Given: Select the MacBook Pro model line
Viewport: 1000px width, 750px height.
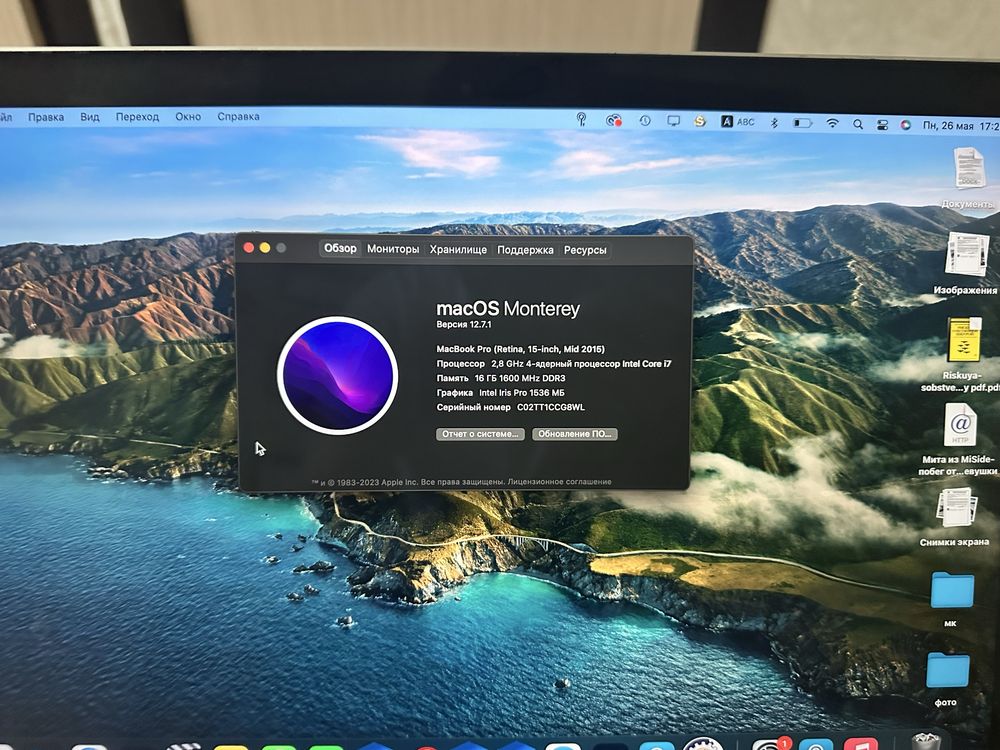Looking at the screenshot, I should tap(520, 349).
